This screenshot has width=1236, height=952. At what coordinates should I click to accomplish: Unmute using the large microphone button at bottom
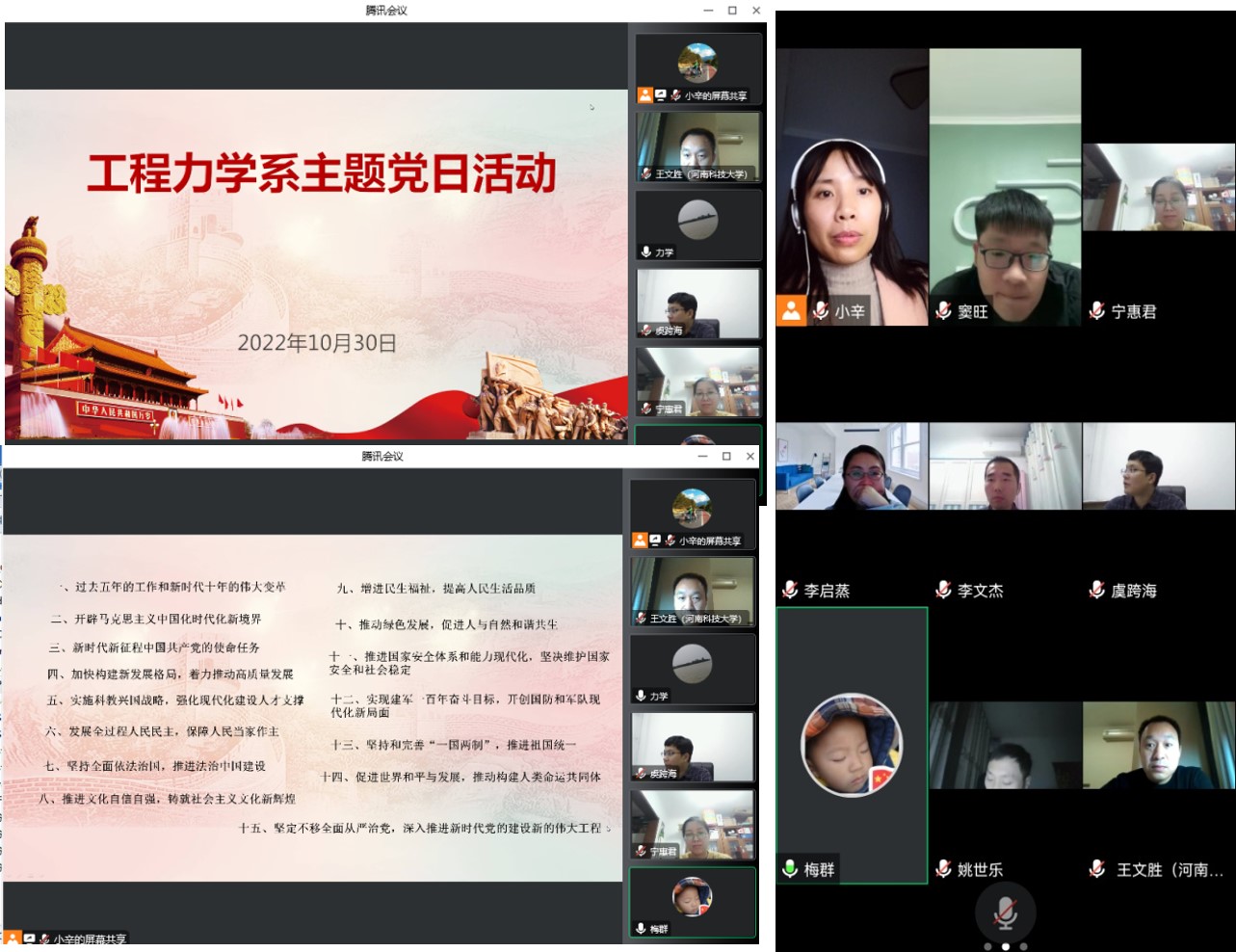[1006, 913]
